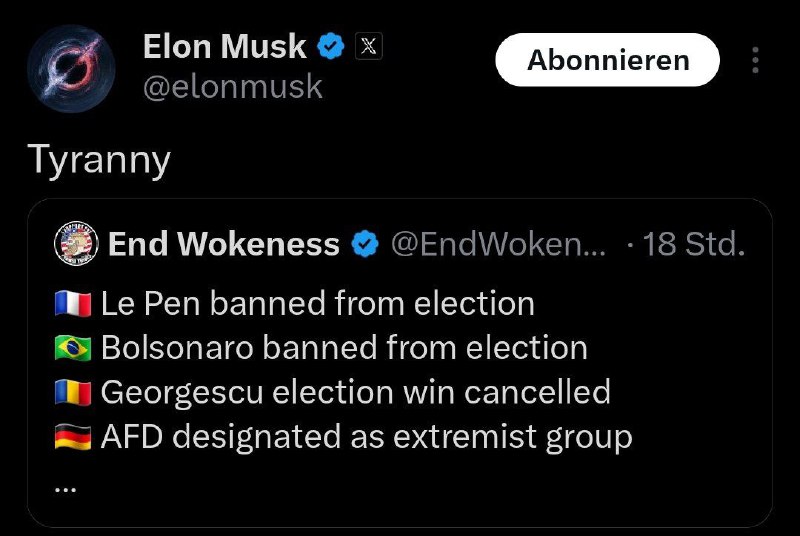The width and height of the screenshot is (800, 536).
Task: Open the End Wokeness account name
Action: click(x=224, y=244)
